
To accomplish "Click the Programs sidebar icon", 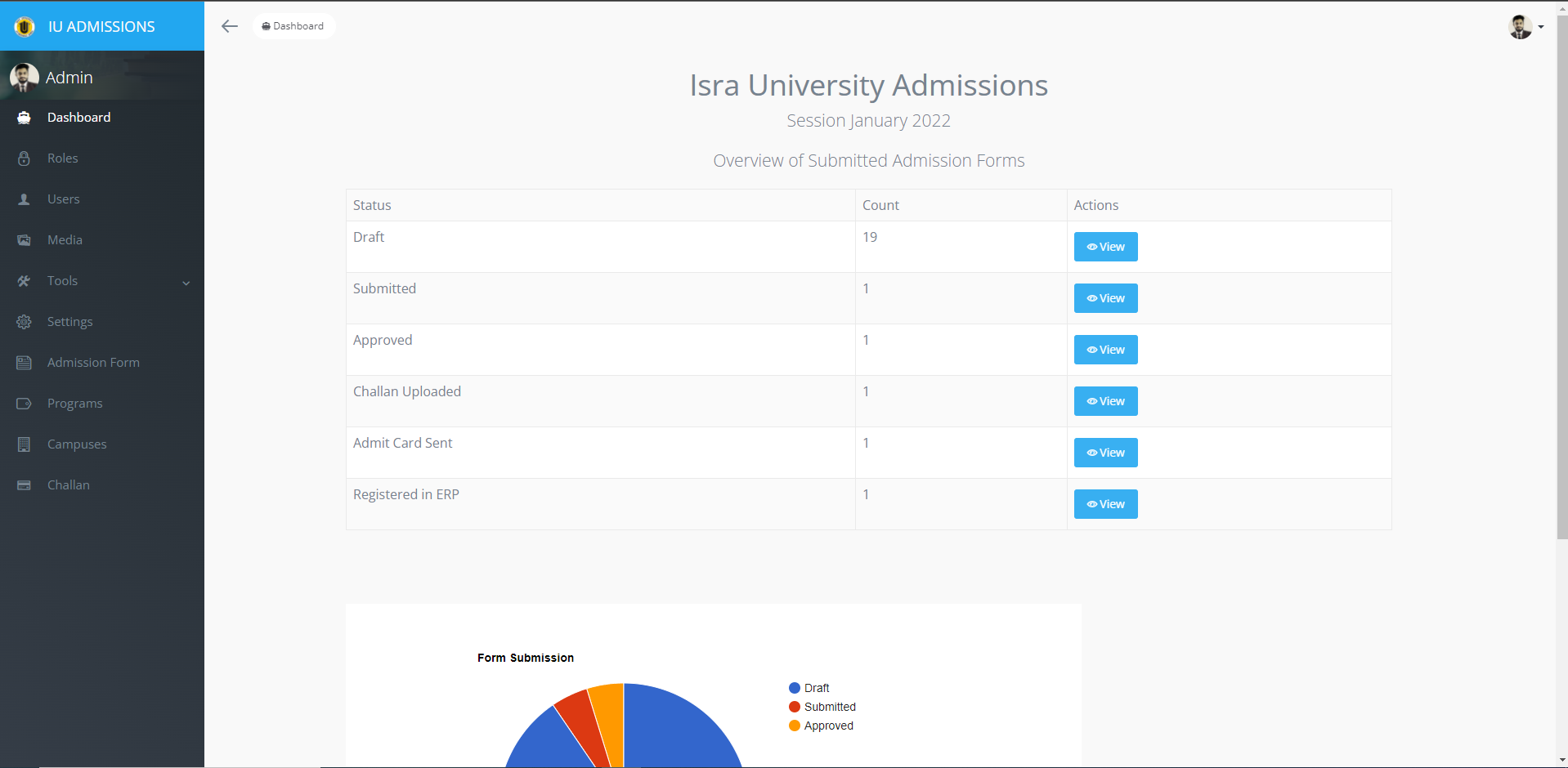I will click(24, 404).
